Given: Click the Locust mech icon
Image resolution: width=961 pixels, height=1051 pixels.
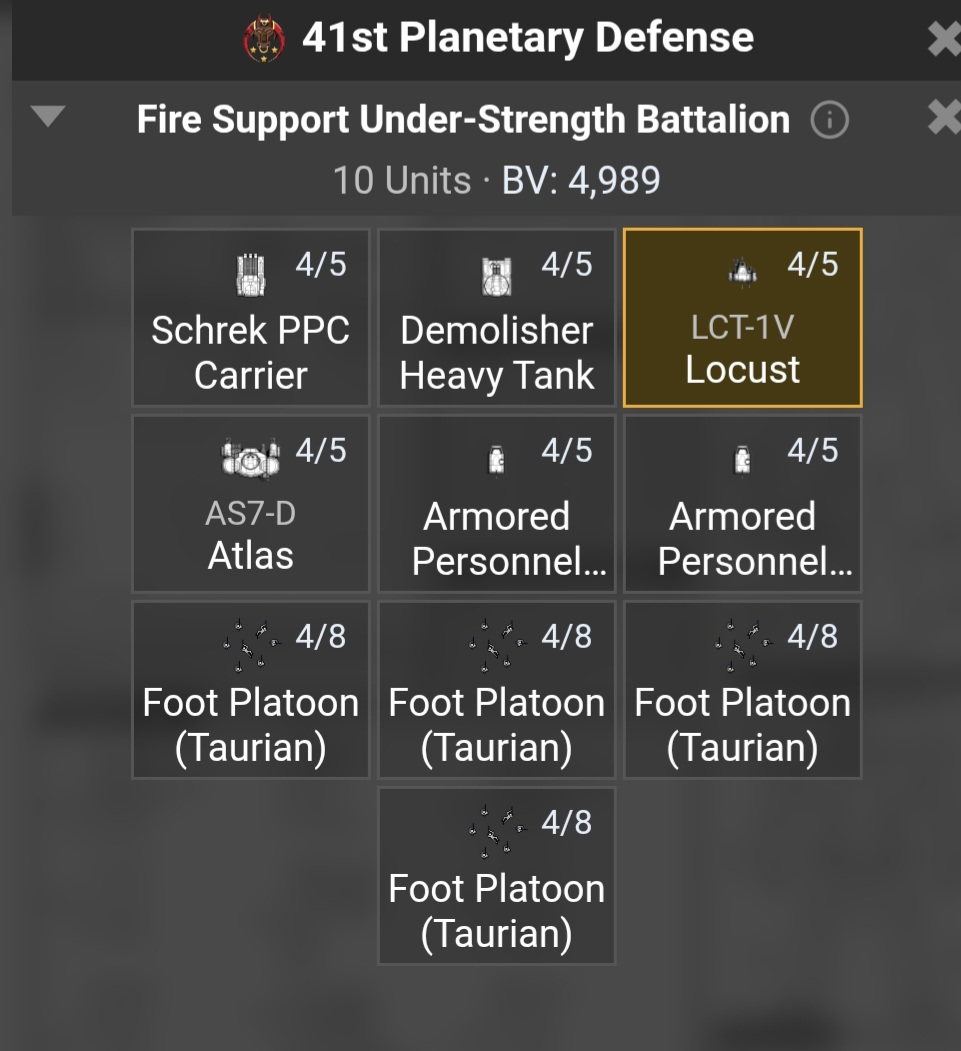Looking at the screenshot, I should [x=742, y=270].
